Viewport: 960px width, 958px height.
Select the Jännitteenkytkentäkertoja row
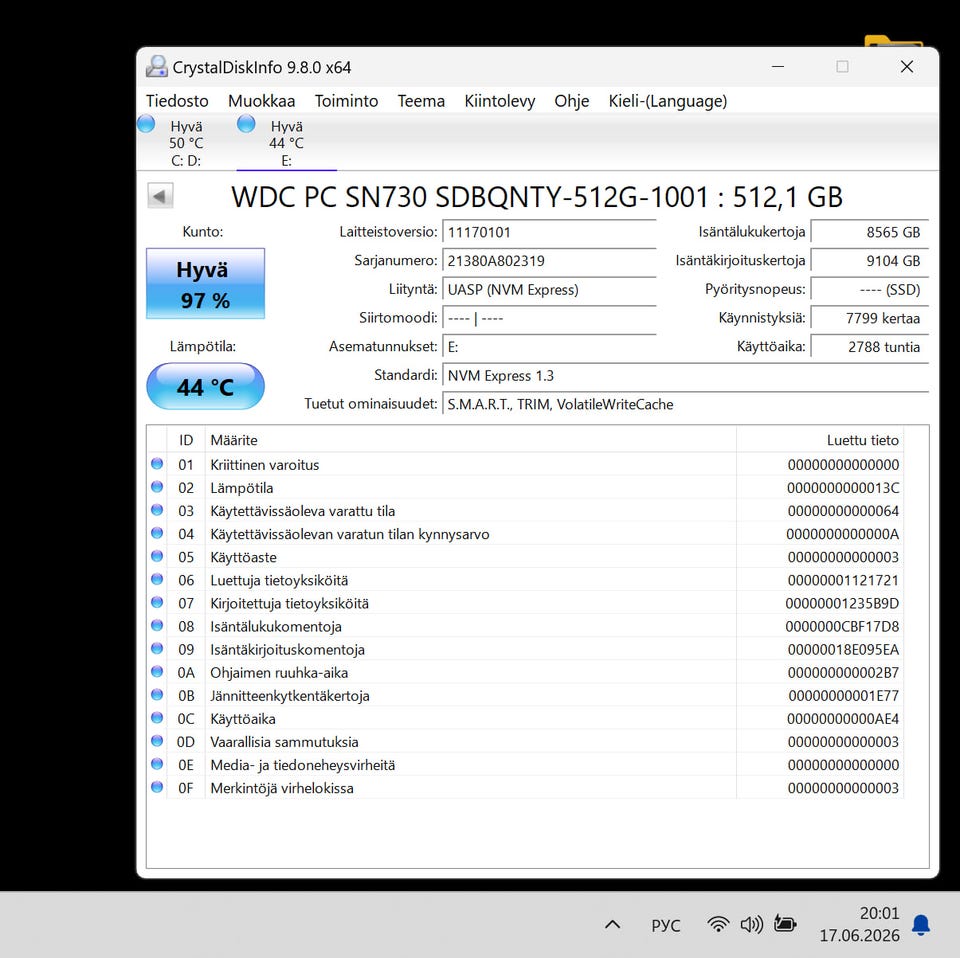(526, 696)
